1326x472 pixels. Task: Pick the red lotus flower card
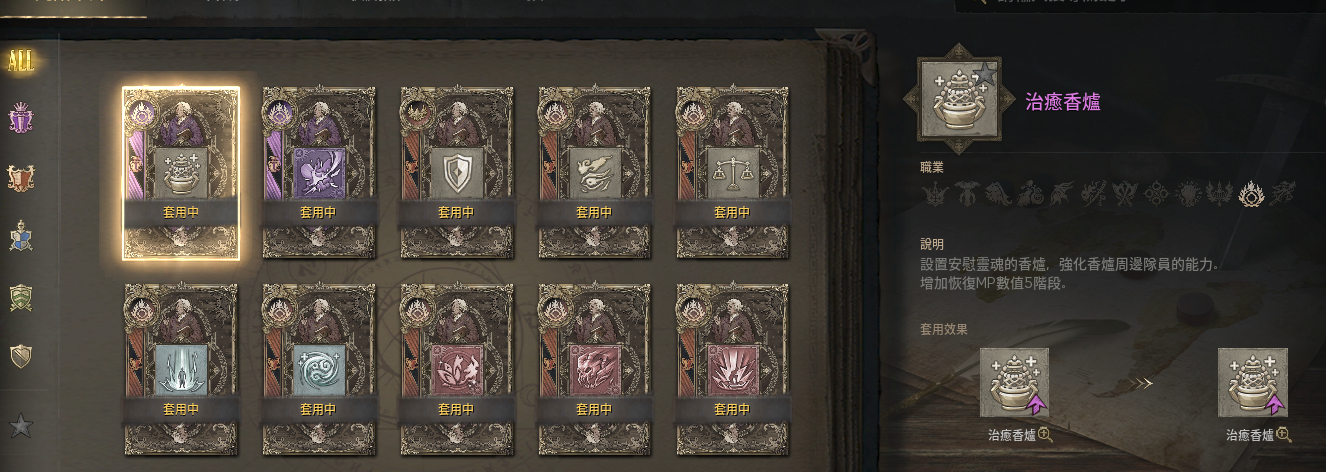click(x=457, y=369)
